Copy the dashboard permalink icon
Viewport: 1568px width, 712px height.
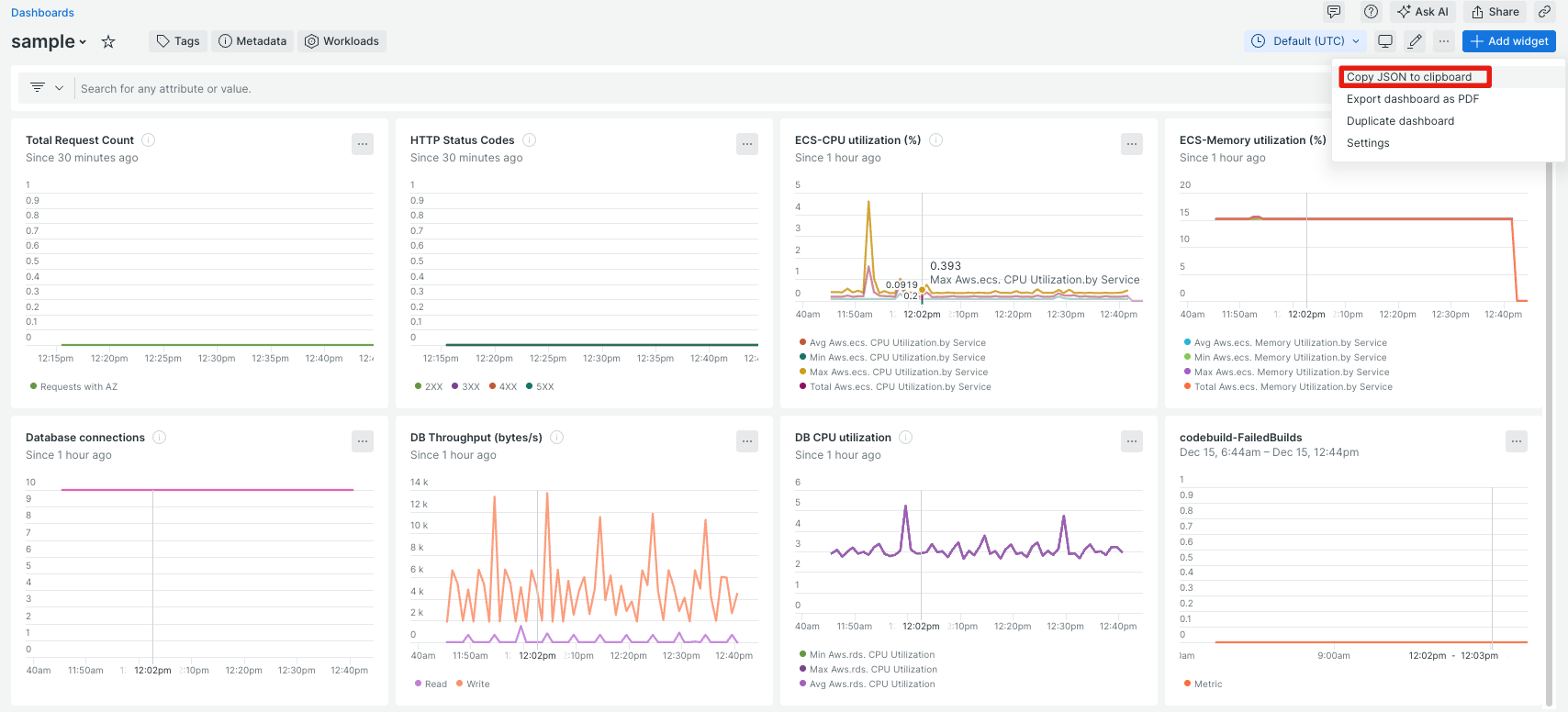coord(1545,12)
